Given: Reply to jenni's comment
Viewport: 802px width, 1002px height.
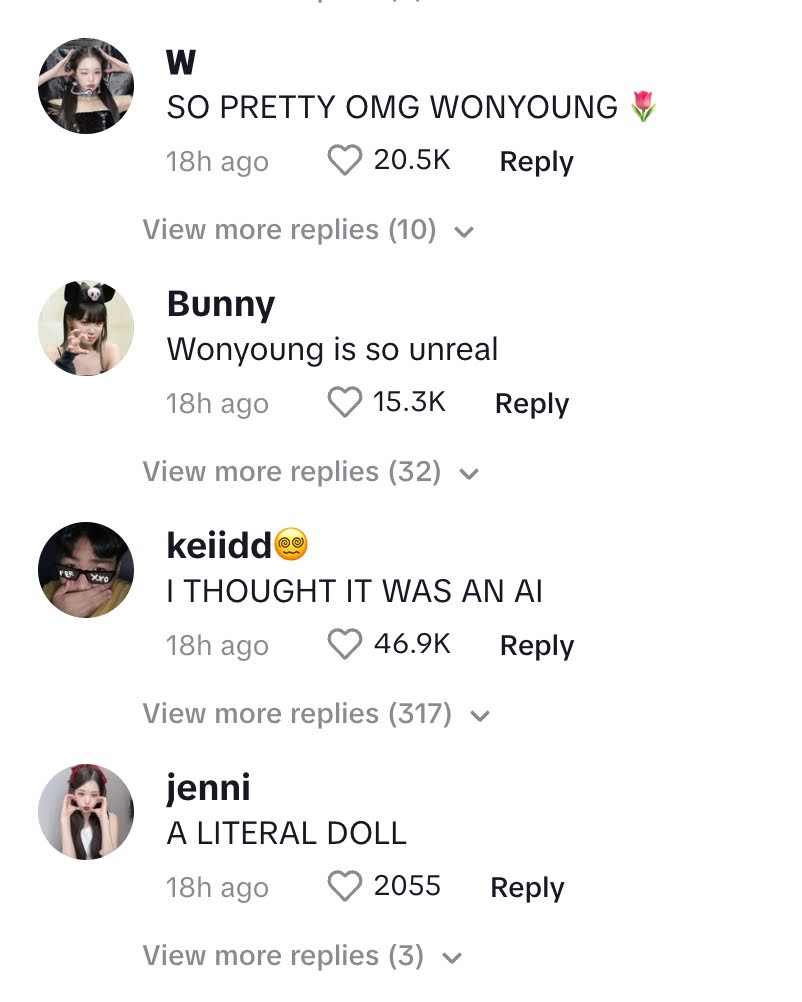Looking at the screenshot, I should (x=527, y=888).
